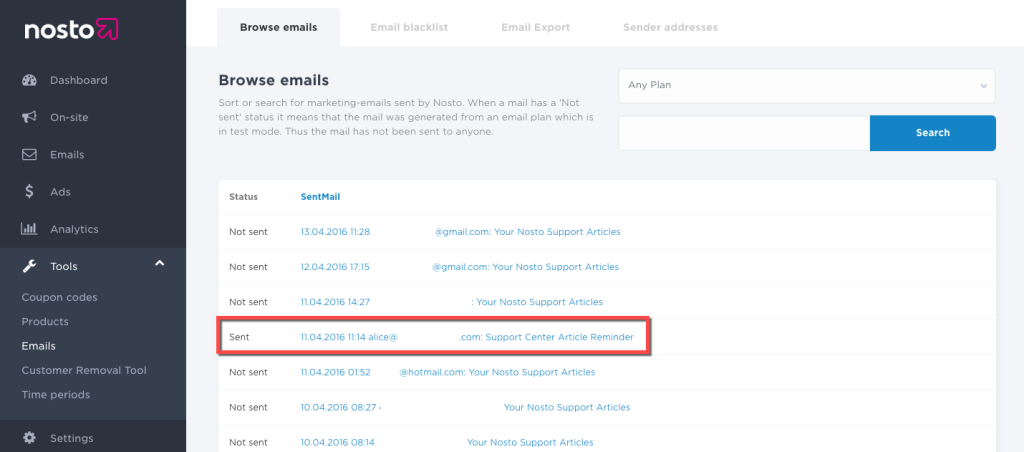The image size is (1024, 452).
Task: Click the Emails envelope icon
Action: coord(29,155)
